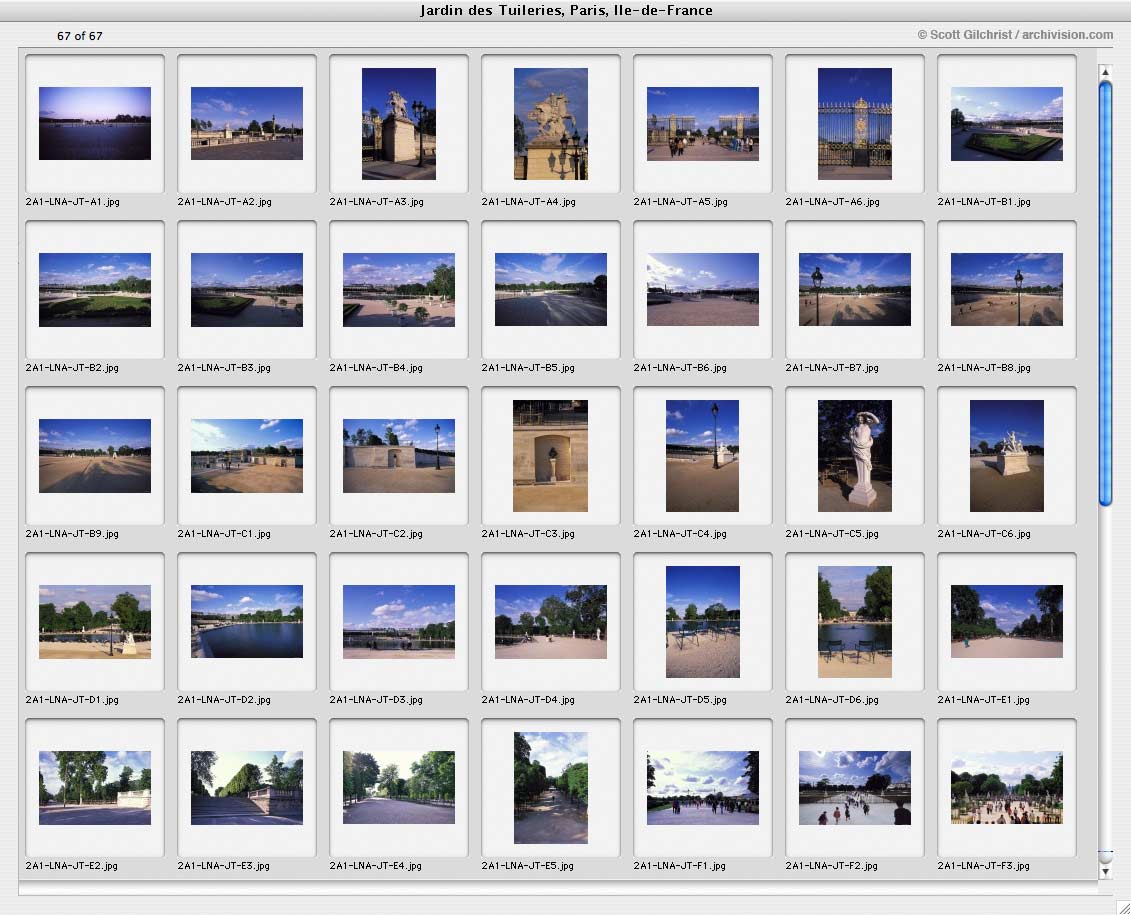1131x915 pixels.
Task: Click the file name label 2A1-LNA-JT-C3.jpg
Action: [x=528, y=534]
